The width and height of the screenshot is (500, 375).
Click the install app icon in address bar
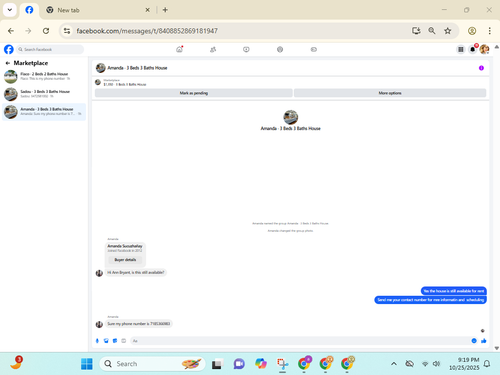coord(416,31)
